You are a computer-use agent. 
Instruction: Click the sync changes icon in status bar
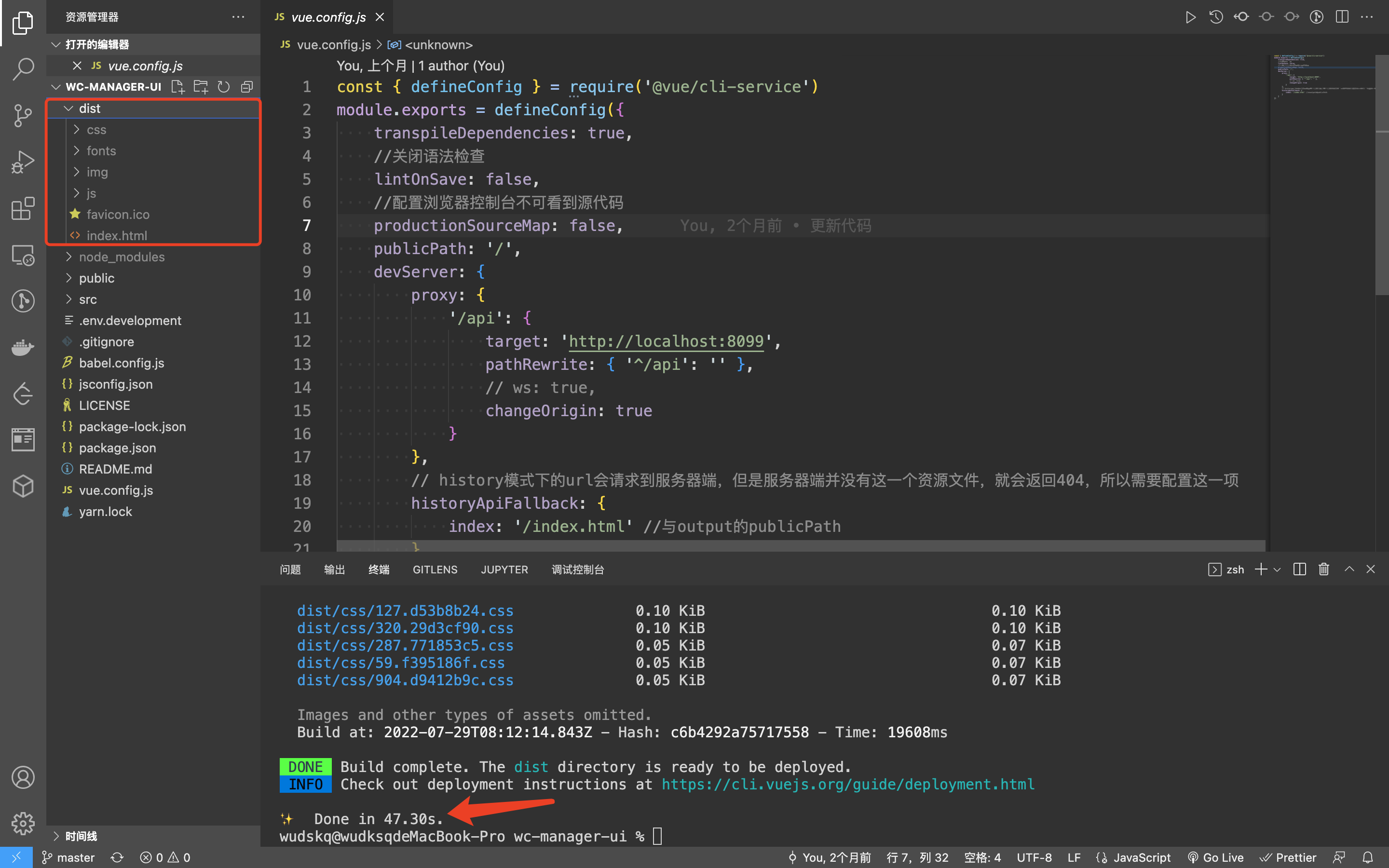(x=117, y=857)
